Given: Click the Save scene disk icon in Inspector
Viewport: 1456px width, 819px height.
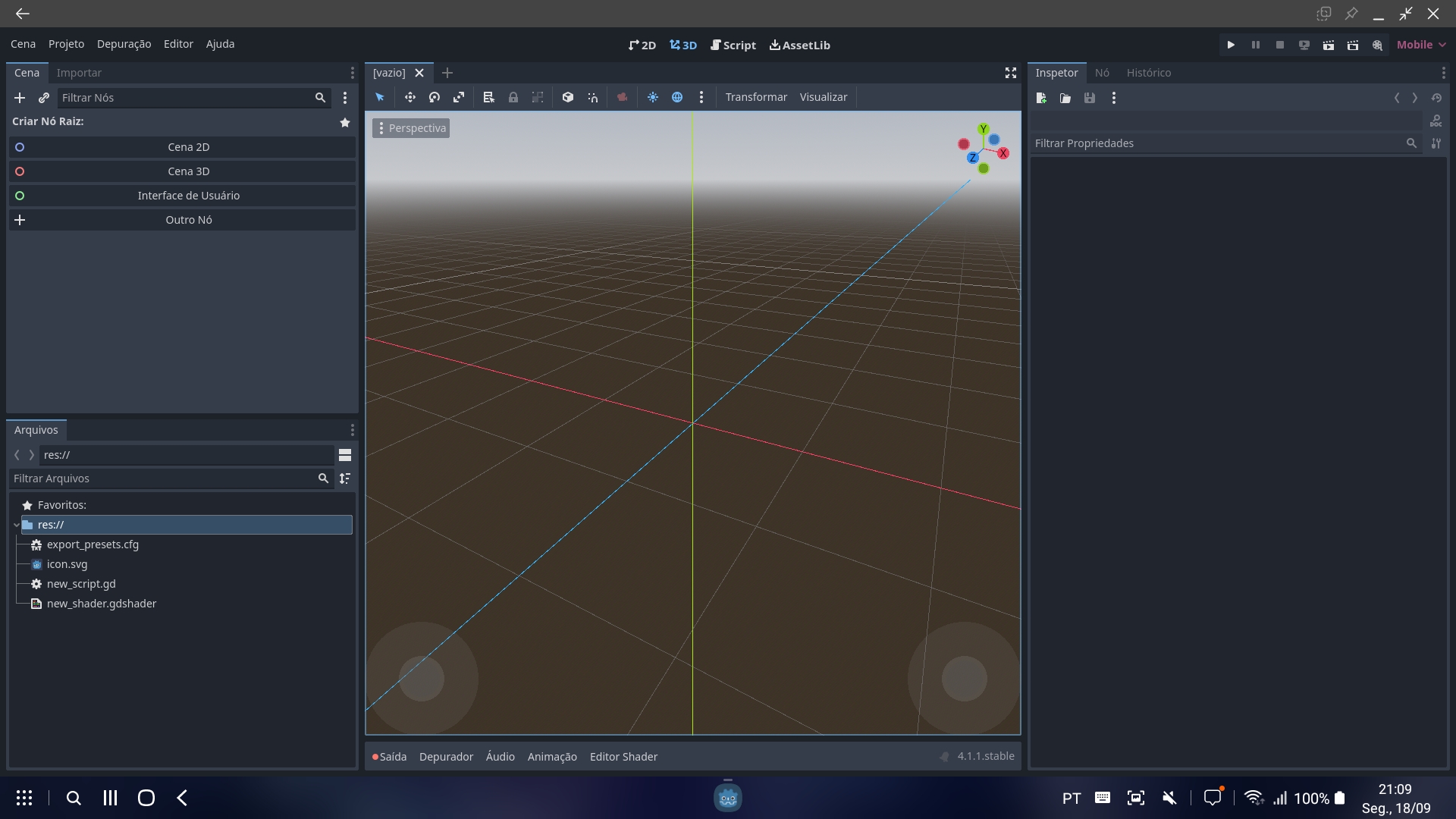Looking at the screenshot, I should (1089, 98).
